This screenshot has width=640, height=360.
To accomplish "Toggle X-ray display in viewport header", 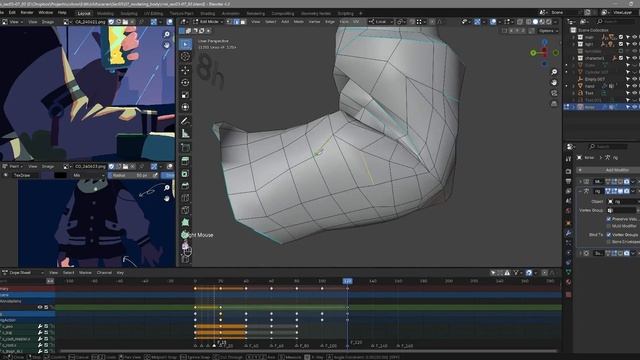I will pos(520,22).
